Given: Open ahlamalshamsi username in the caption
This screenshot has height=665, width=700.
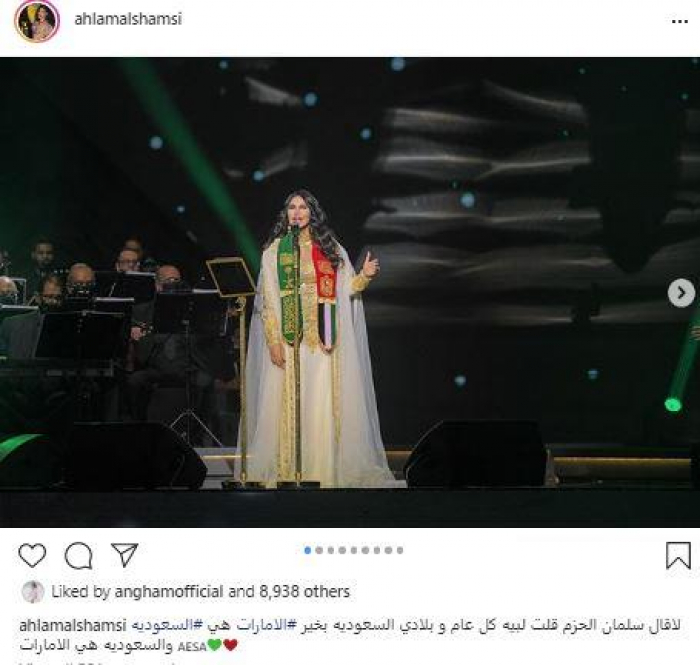Looking at the screenshot, I should pos(73,625).
